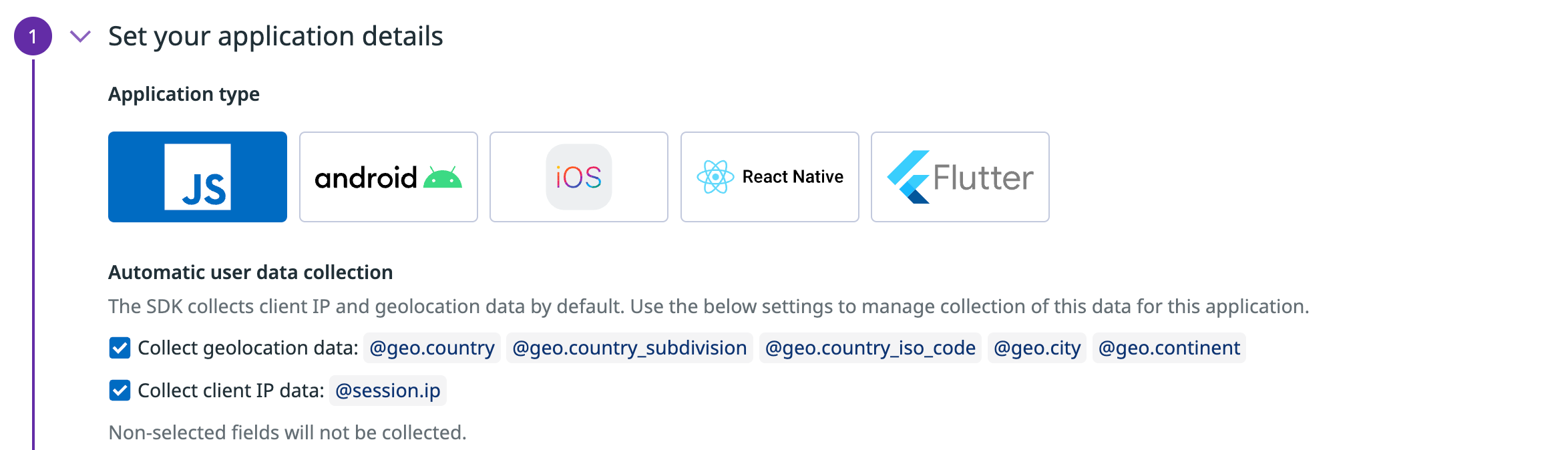Choose the Flutter application type
Image resolution: width=1568 pixels, height=450 pixels.
pyautogui.click(x=960, y=177)
